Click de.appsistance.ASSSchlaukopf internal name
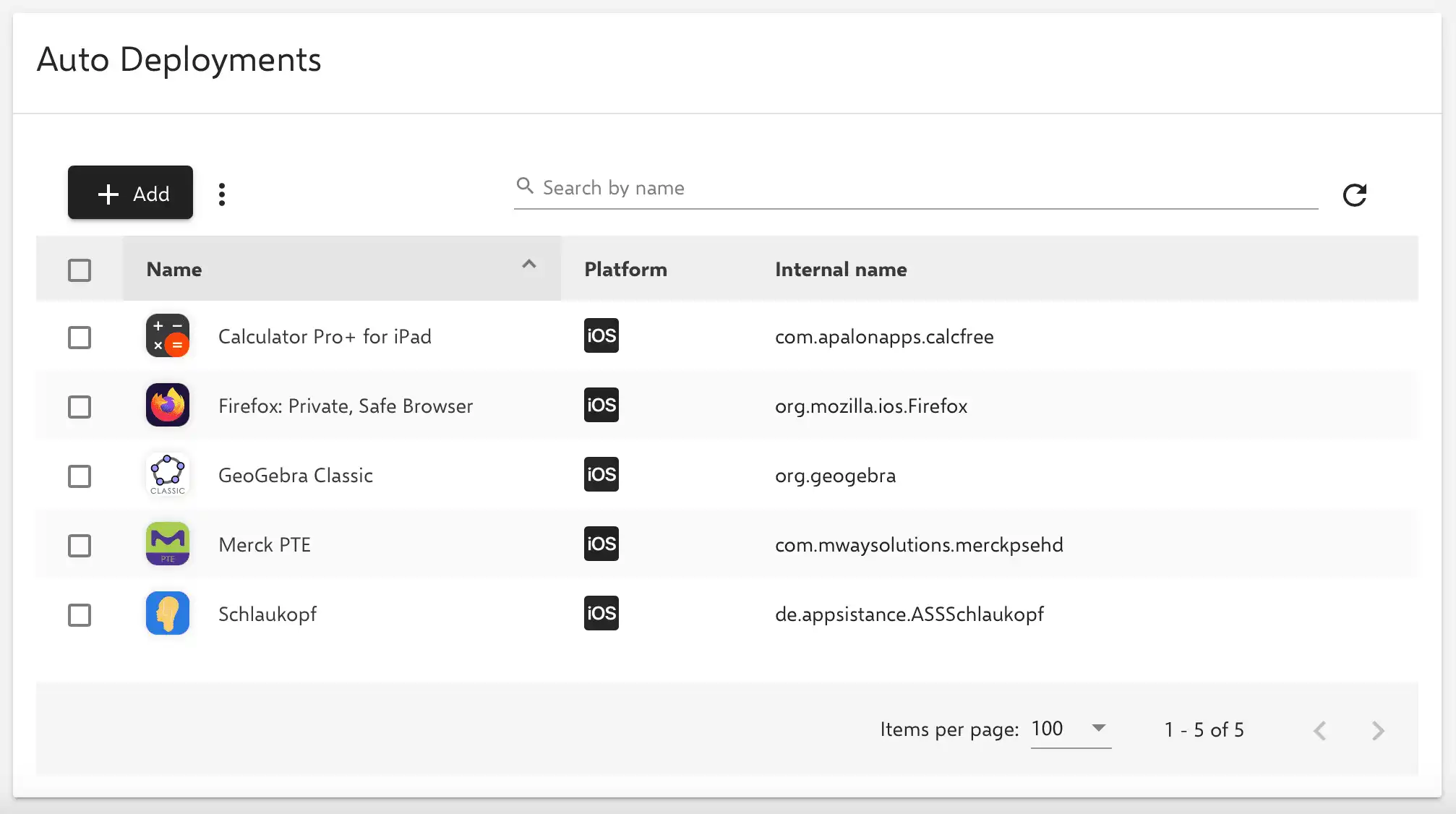1456x814 pixels. [909, 614]
